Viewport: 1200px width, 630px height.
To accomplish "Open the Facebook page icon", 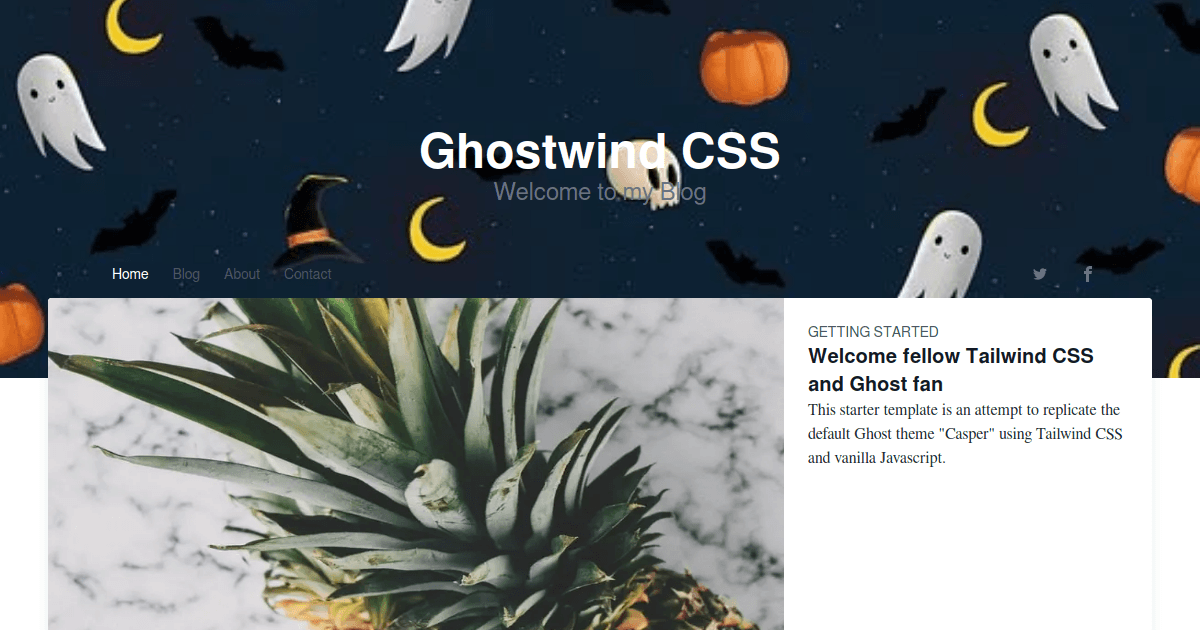I will [x=1088, y=274].
